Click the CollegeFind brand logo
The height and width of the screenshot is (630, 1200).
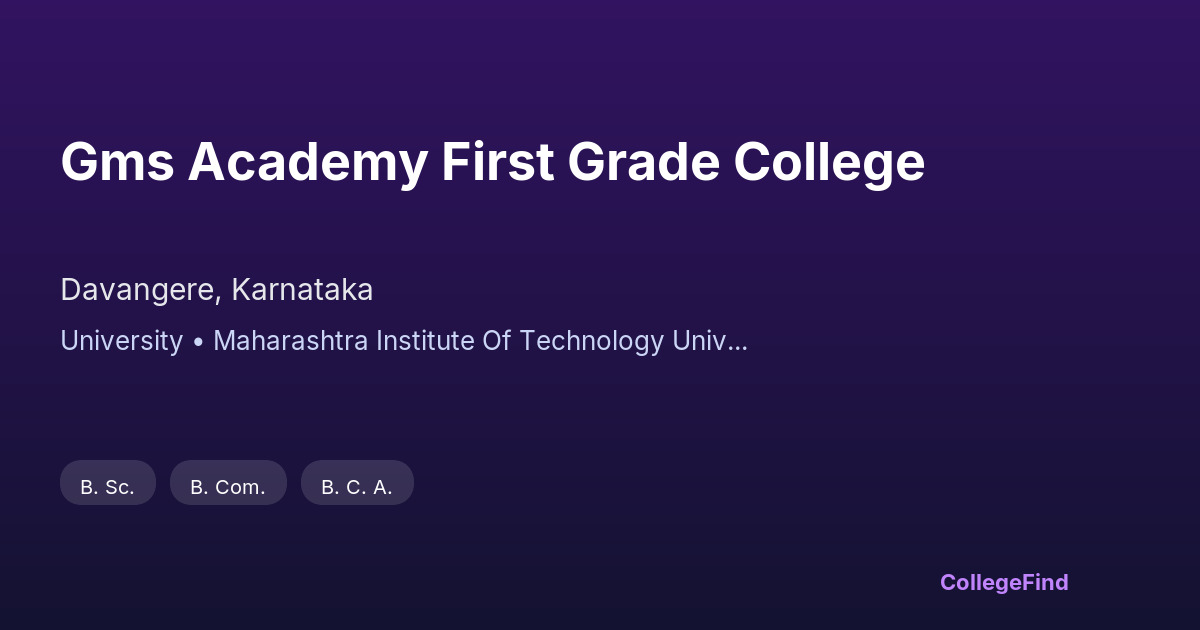click(x=1003, y=582)
